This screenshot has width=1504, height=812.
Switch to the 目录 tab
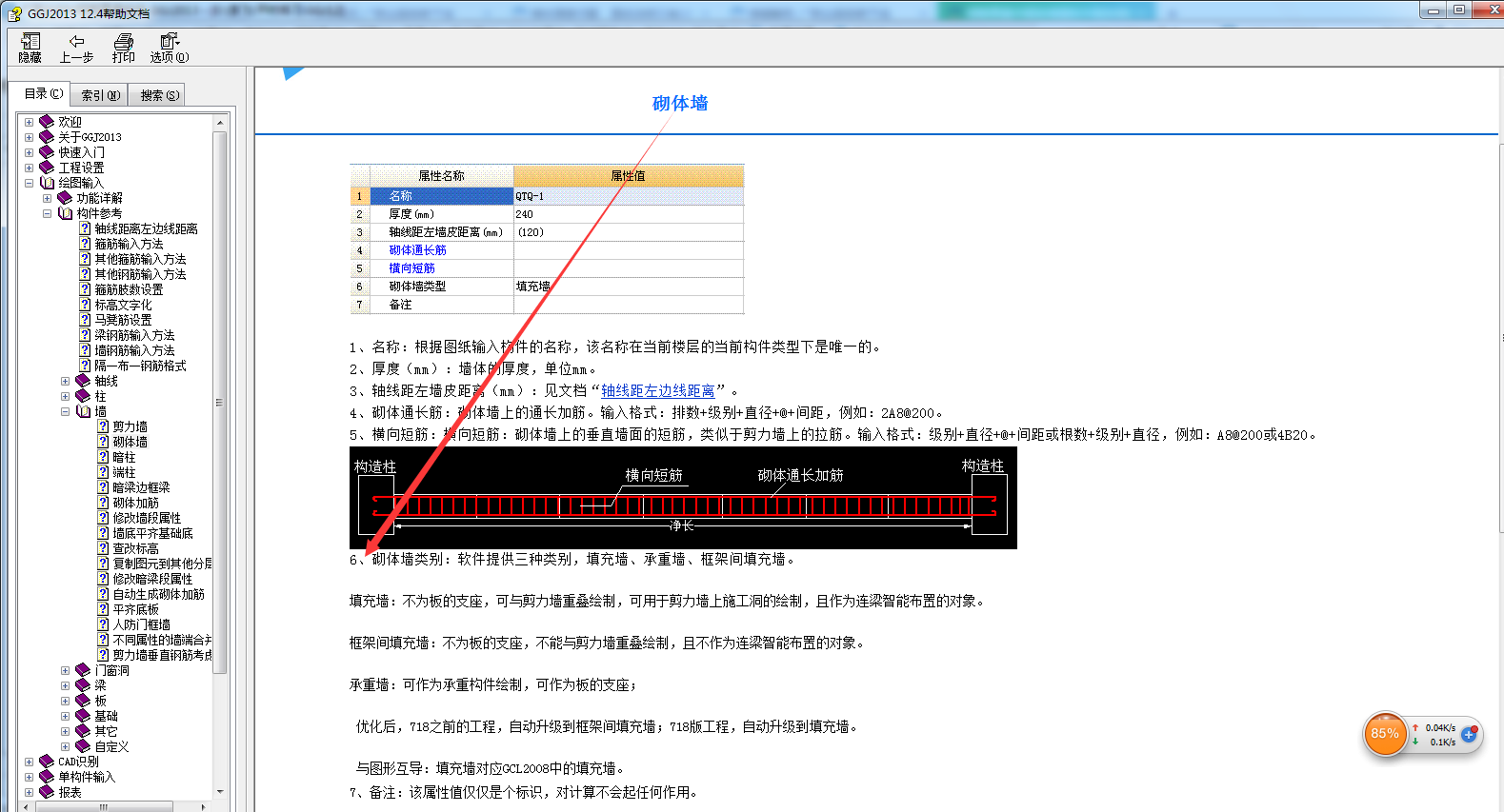pyautogui.click(x=43, y=93)
